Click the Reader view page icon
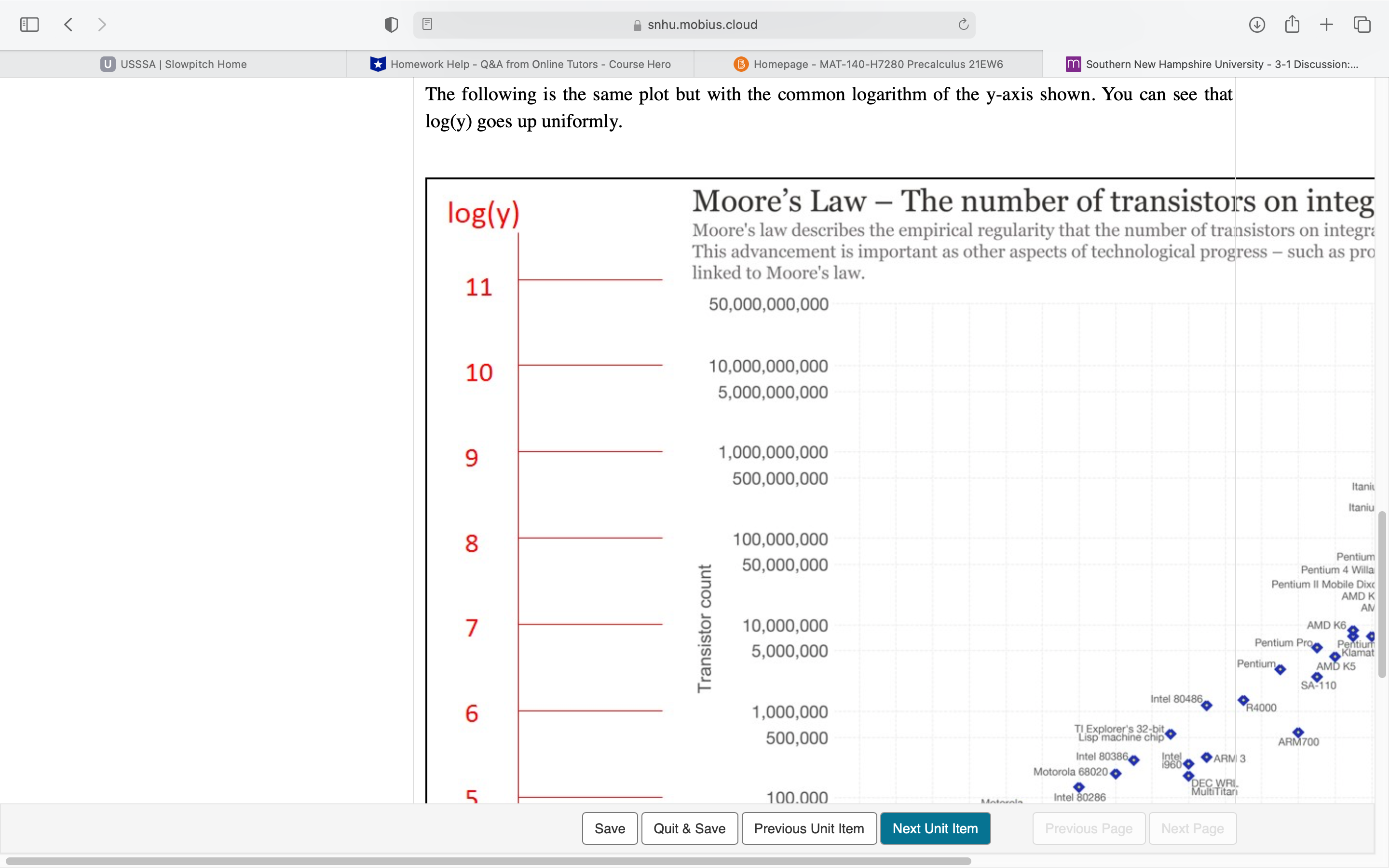 pos(427,24)
